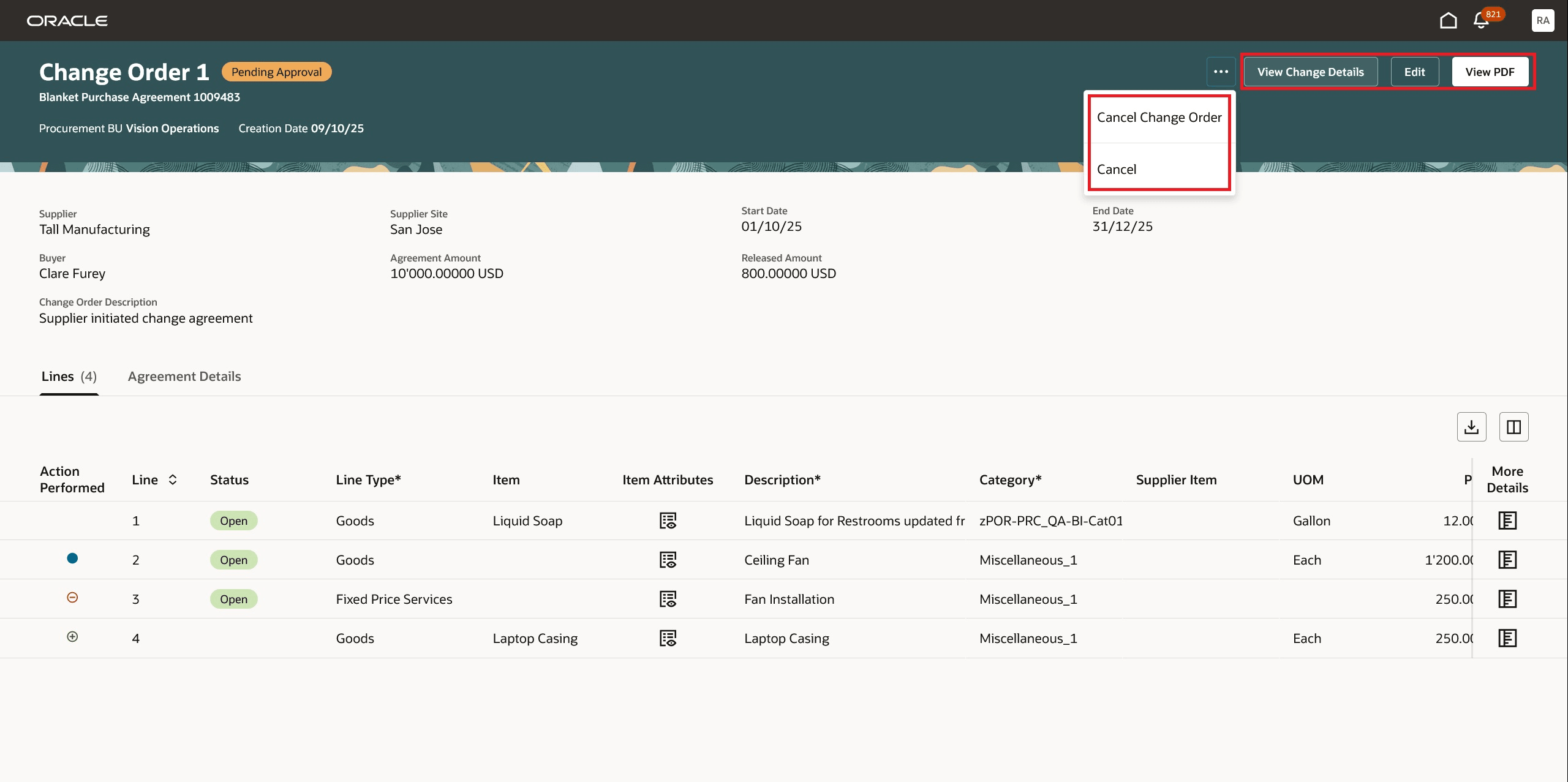
Task: Select Cancel Change Order from the menu
Action: coord(1159,117)
